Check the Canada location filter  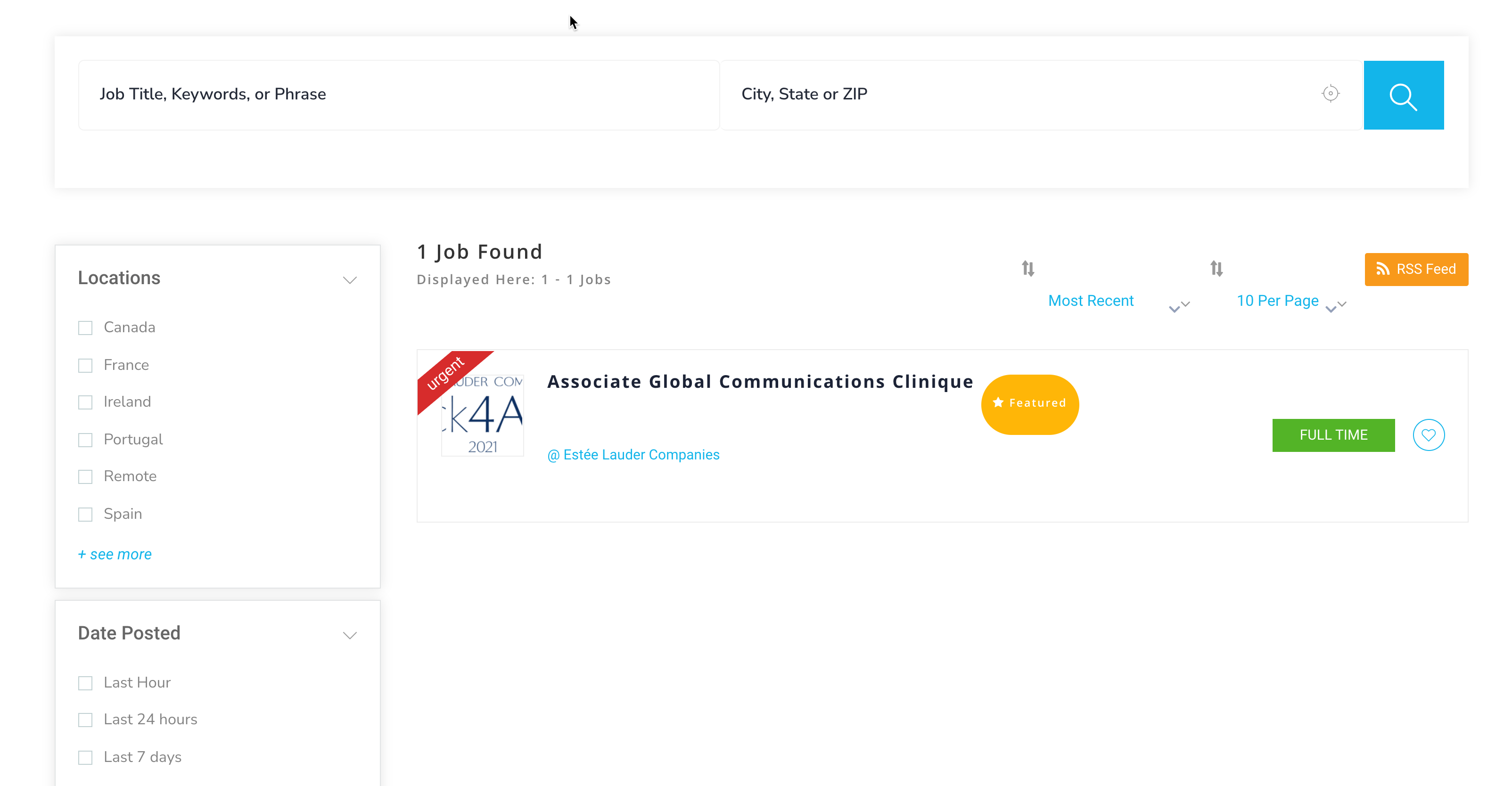click(x=86, y=327)
